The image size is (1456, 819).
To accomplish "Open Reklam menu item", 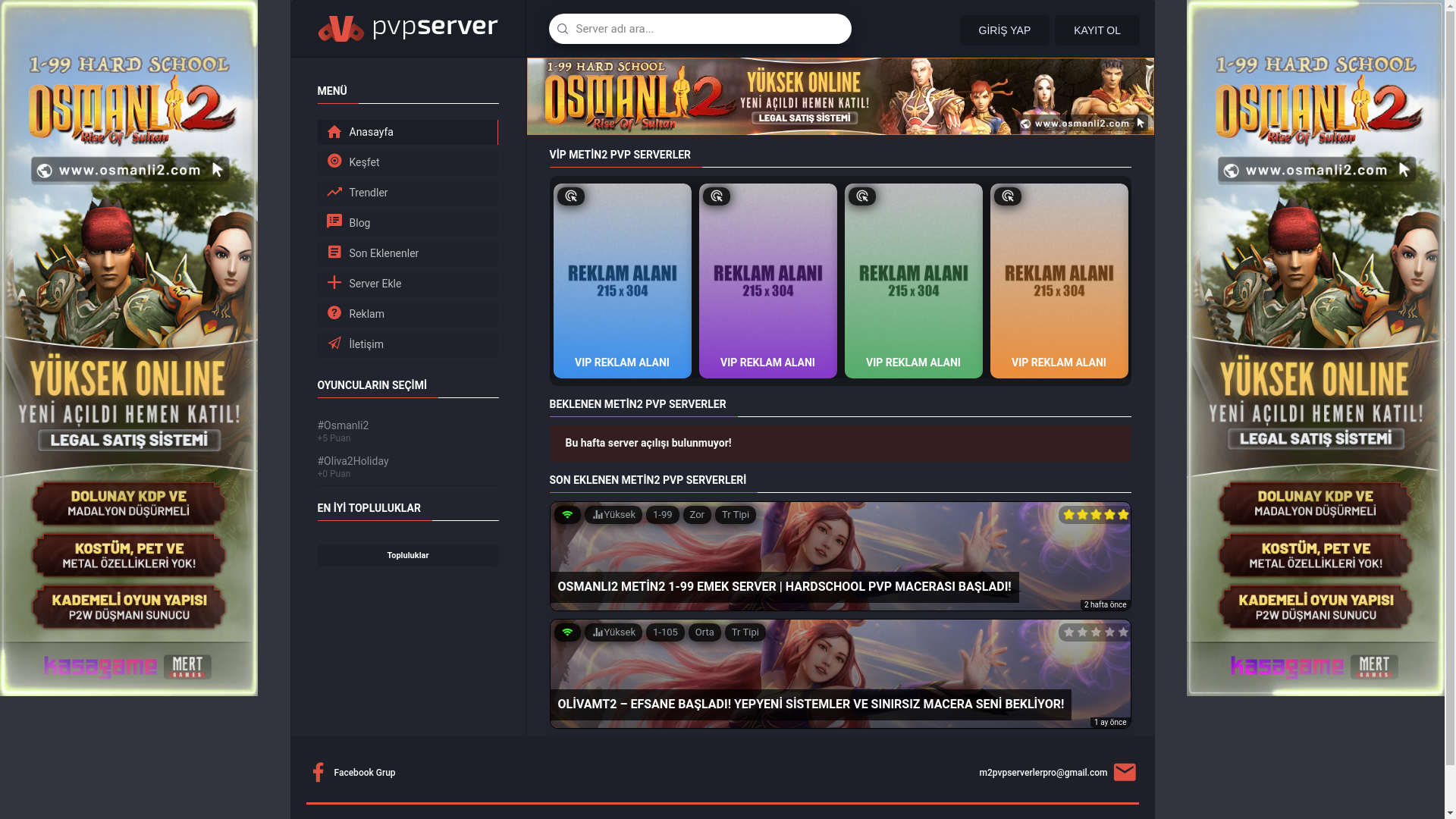I will [x=407, y=314].
